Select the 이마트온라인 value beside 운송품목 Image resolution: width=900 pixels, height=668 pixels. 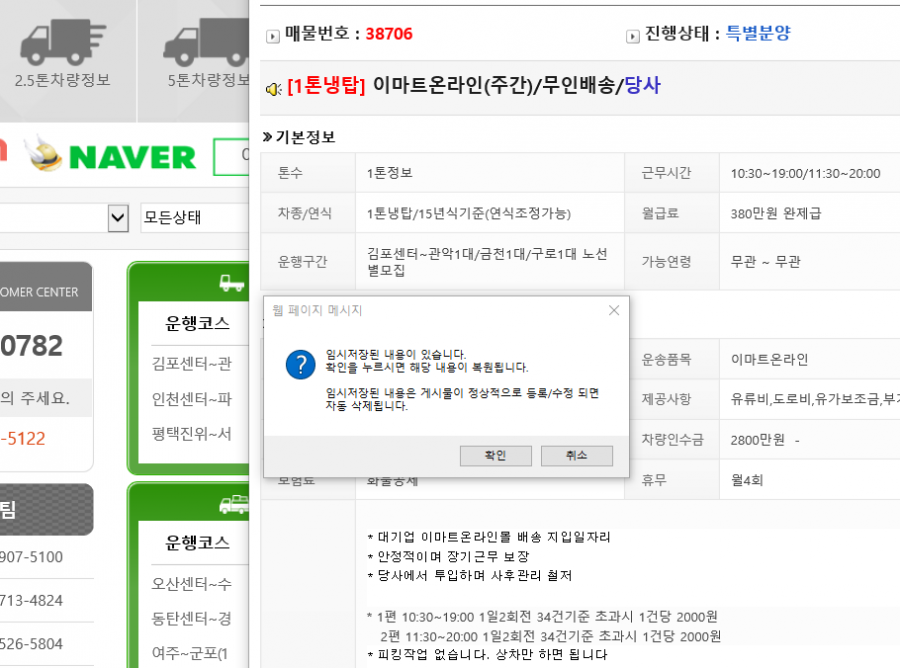809,359
